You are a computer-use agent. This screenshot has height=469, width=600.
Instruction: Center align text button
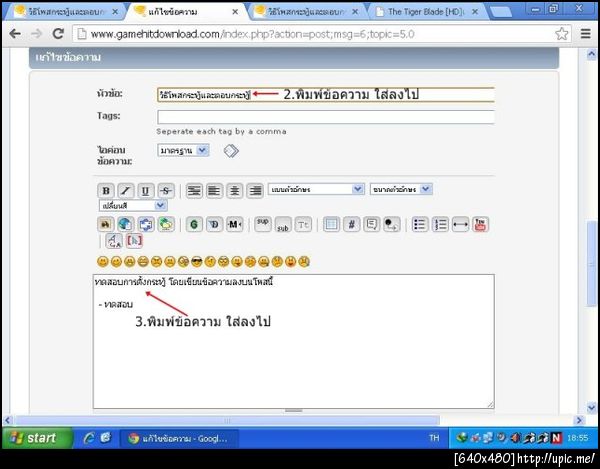(x=235, y=191)
